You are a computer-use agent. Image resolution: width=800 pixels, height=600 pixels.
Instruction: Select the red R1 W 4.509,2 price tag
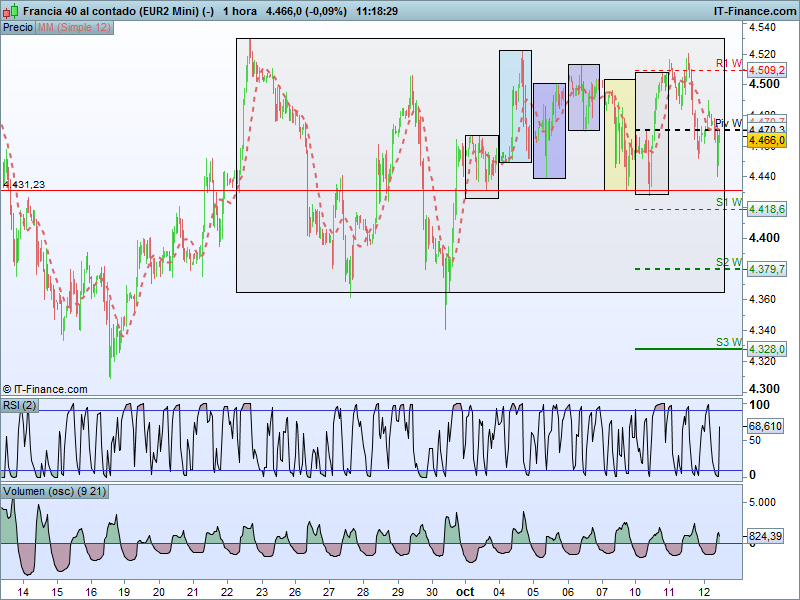coord(766,70)
